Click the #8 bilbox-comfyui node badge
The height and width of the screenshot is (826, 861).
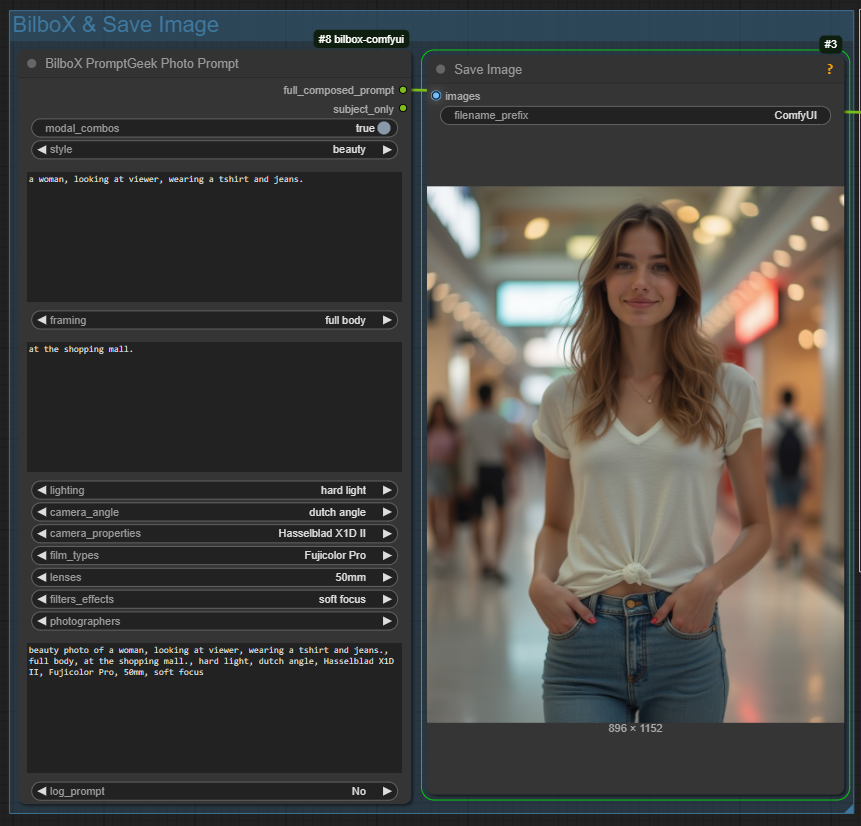point(361,39)
